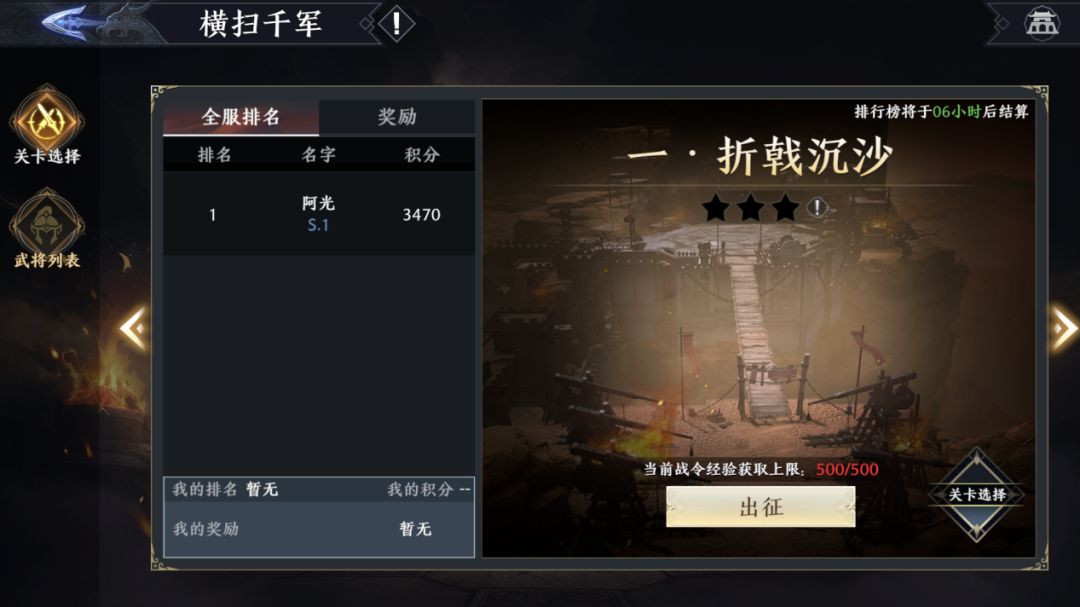Click the 排名 column header
The height and width of the screenshot is (607, 1080).
[214, 155]
